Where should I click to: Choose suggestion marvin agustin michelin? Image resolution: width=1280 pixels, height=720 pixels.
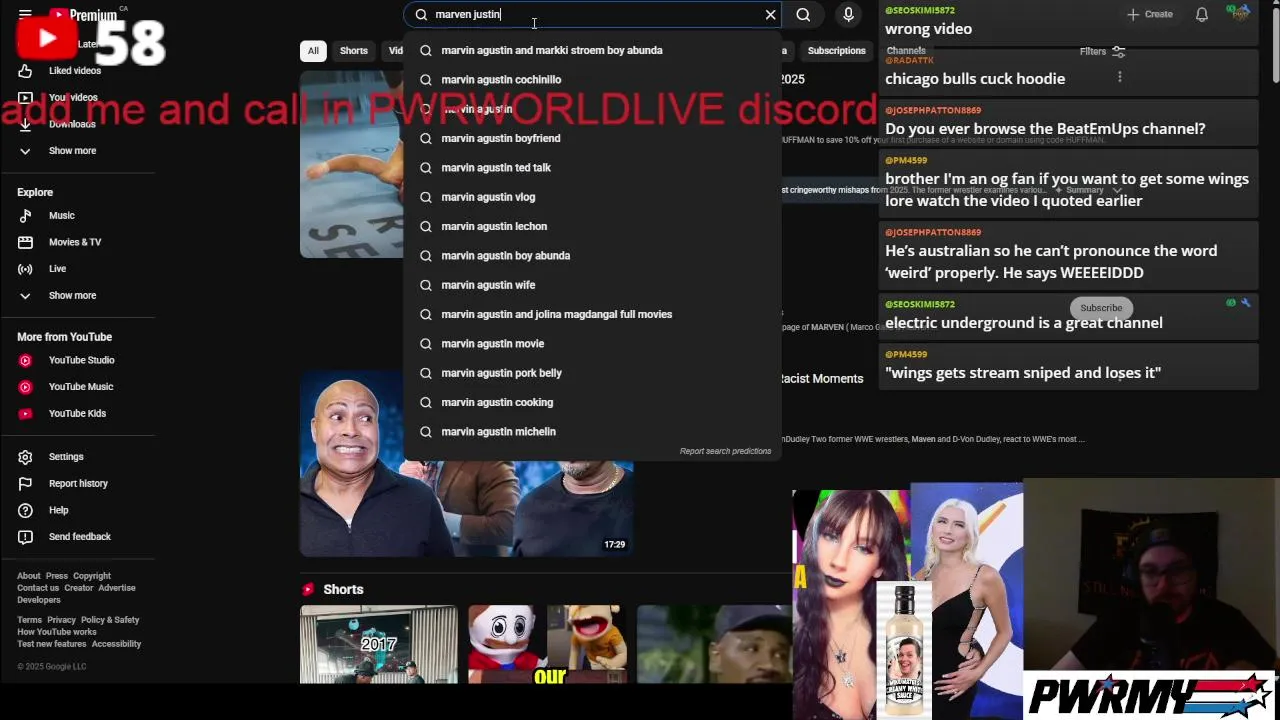click(x=592, y=432)
